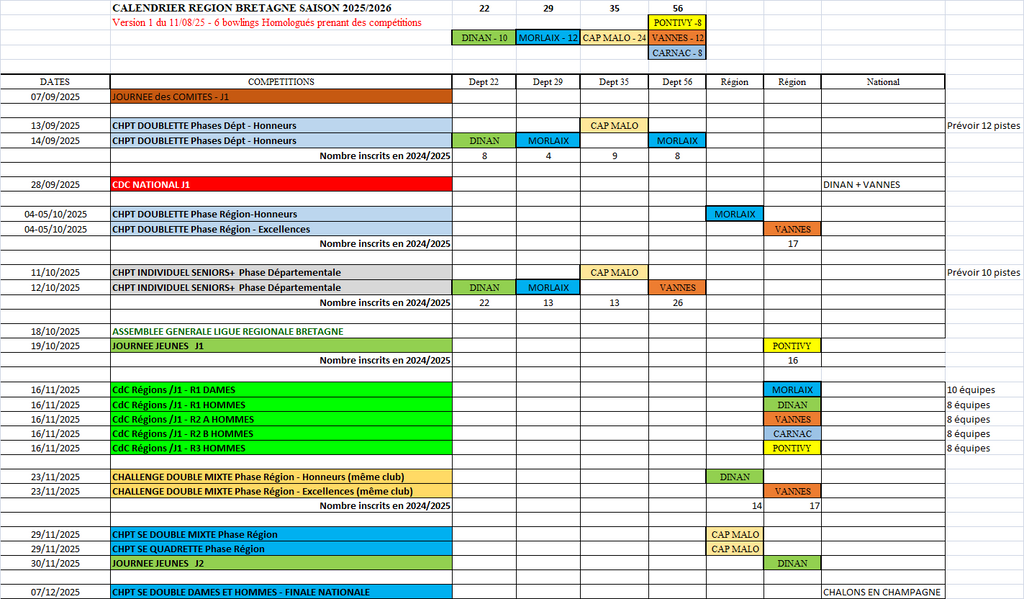The height and width of the screenshot is (599, 1024).
Task: Click the calendar title "CALENDRIER REGION BRETAGNE SAISON 2025/2026"
Action: (251, 8)
